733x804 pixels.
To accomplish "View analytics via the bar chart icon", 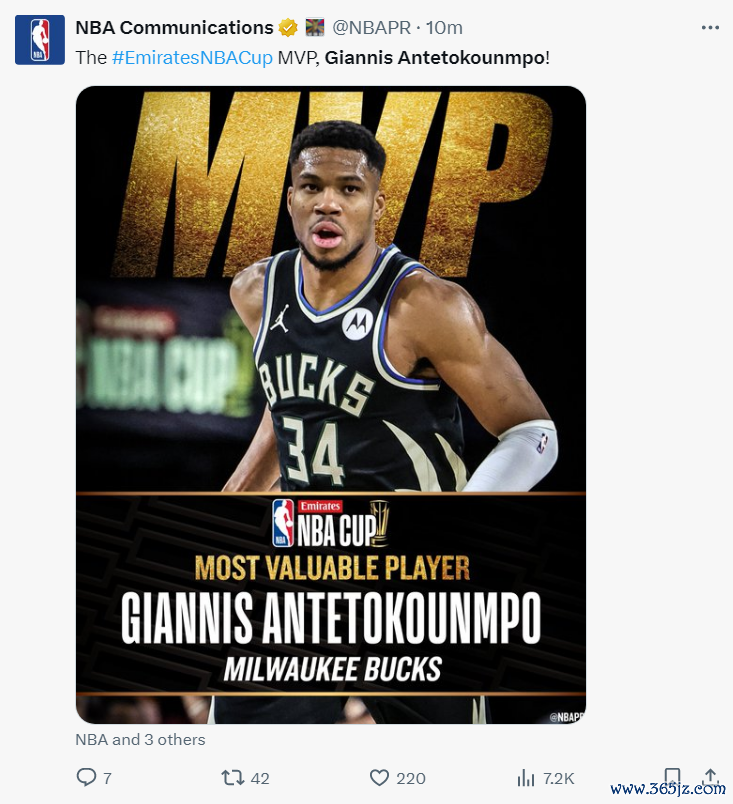I will point(525,778).
